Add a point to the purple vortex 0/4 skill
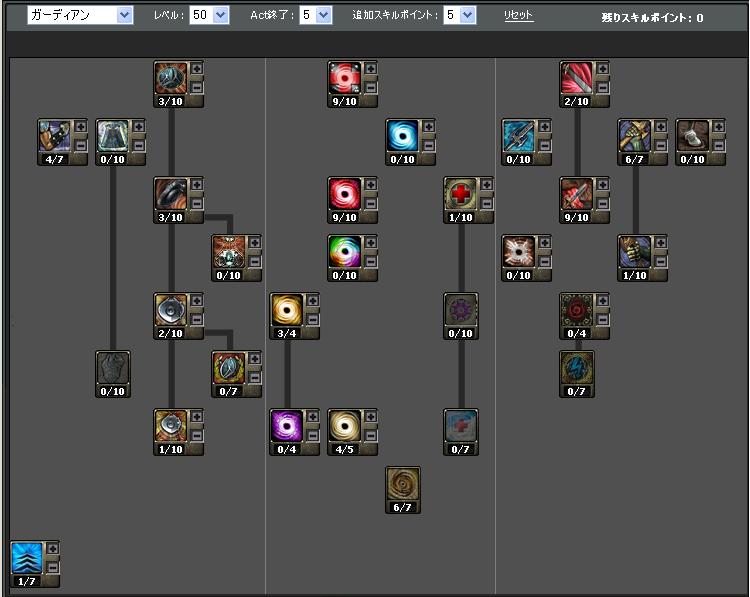Screen dimensions: 750x597 (x=313, y=417)
